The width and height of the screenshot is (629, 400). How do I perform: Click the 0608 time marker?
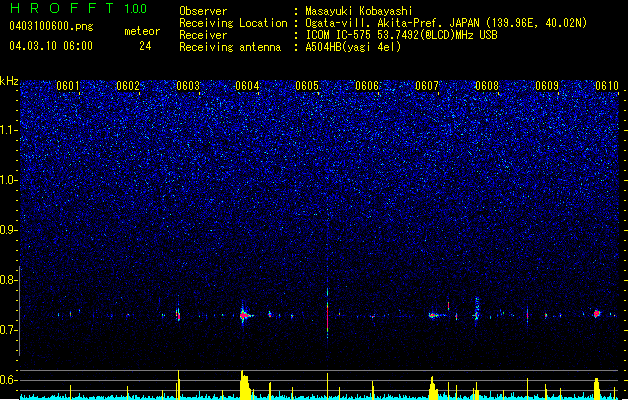tap(487, 85)
